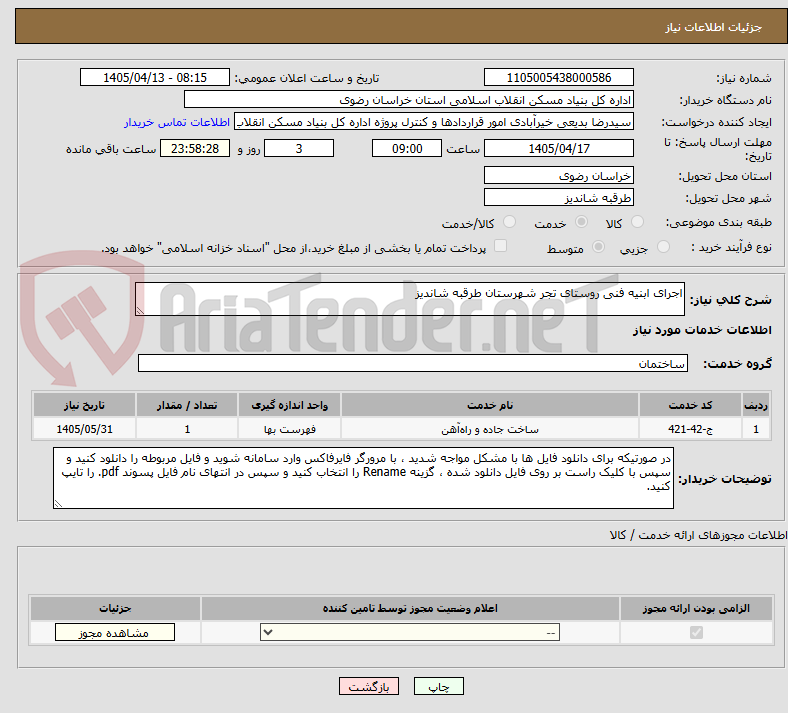Click the مشاهده مجوز button
788x713 pixels.
coord(115,633)
